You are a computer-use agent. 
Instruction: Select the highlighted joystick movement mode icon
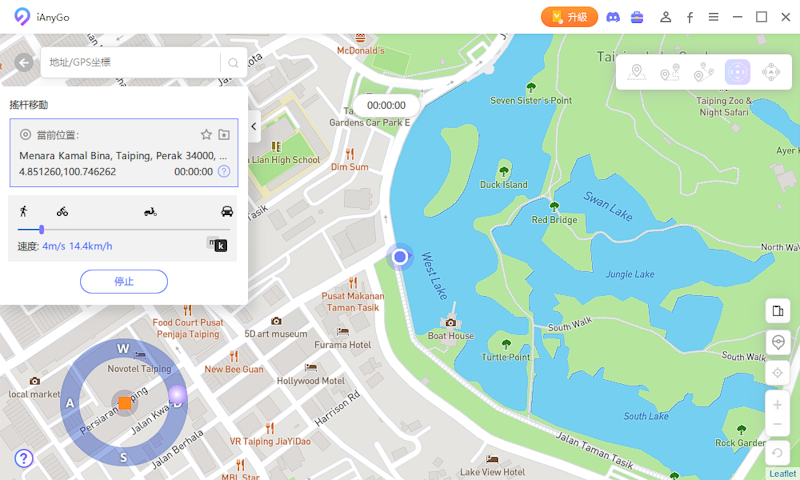tap(737, 72)
